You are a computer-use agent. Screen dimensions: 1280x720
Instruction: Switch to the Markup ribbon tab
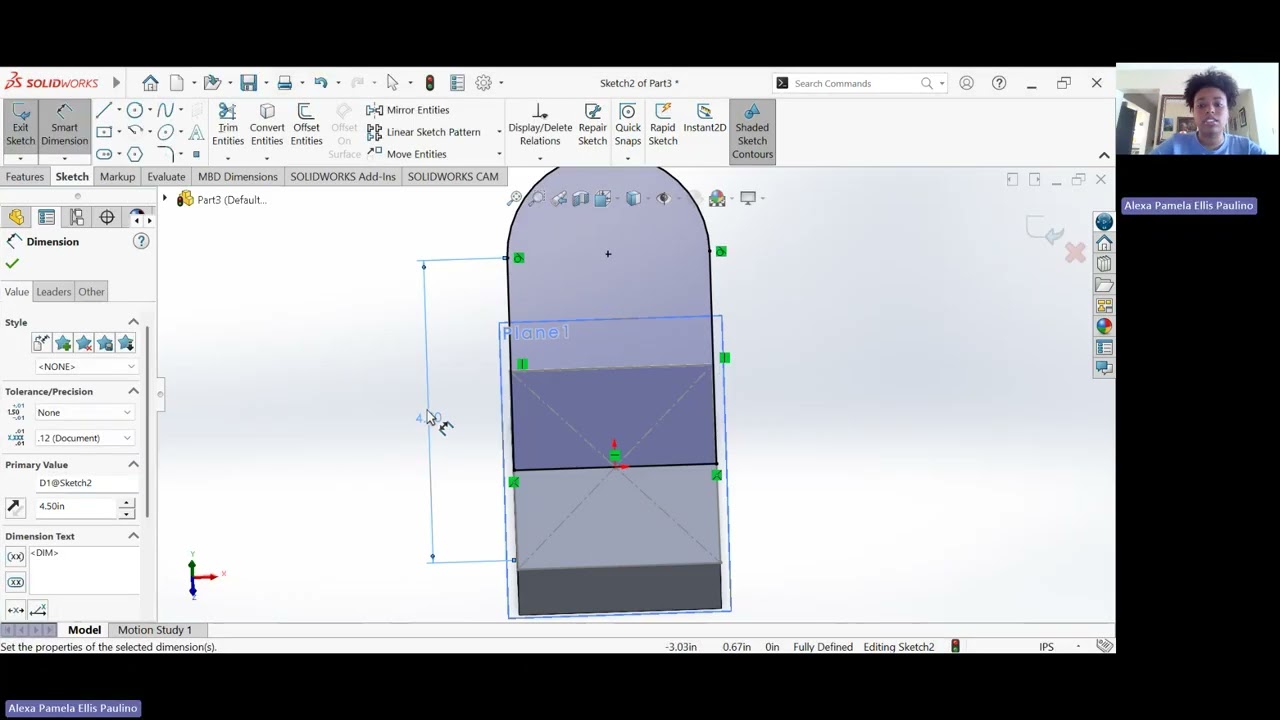pos(117,177)
